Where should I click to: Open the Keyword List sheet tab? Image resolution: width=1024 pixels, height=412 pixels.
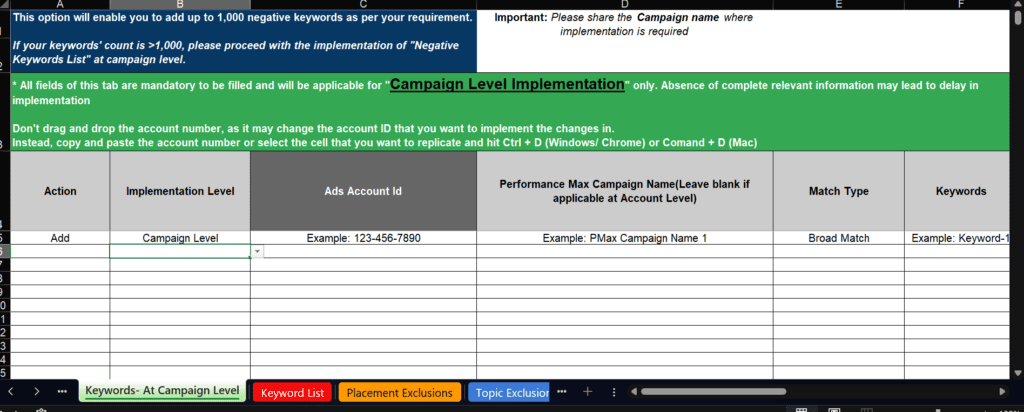(292, 393)
